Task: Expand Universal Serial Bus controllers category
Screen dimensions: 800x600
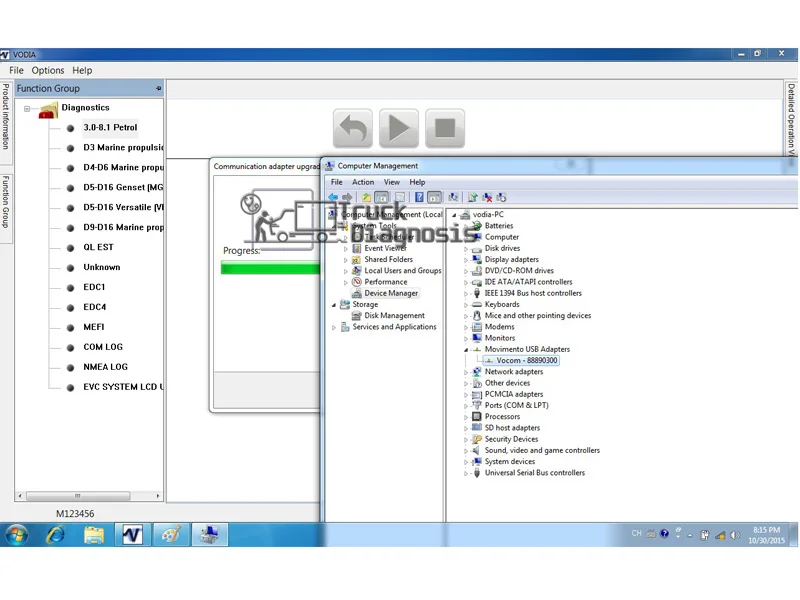Action: tap(466, 473)
